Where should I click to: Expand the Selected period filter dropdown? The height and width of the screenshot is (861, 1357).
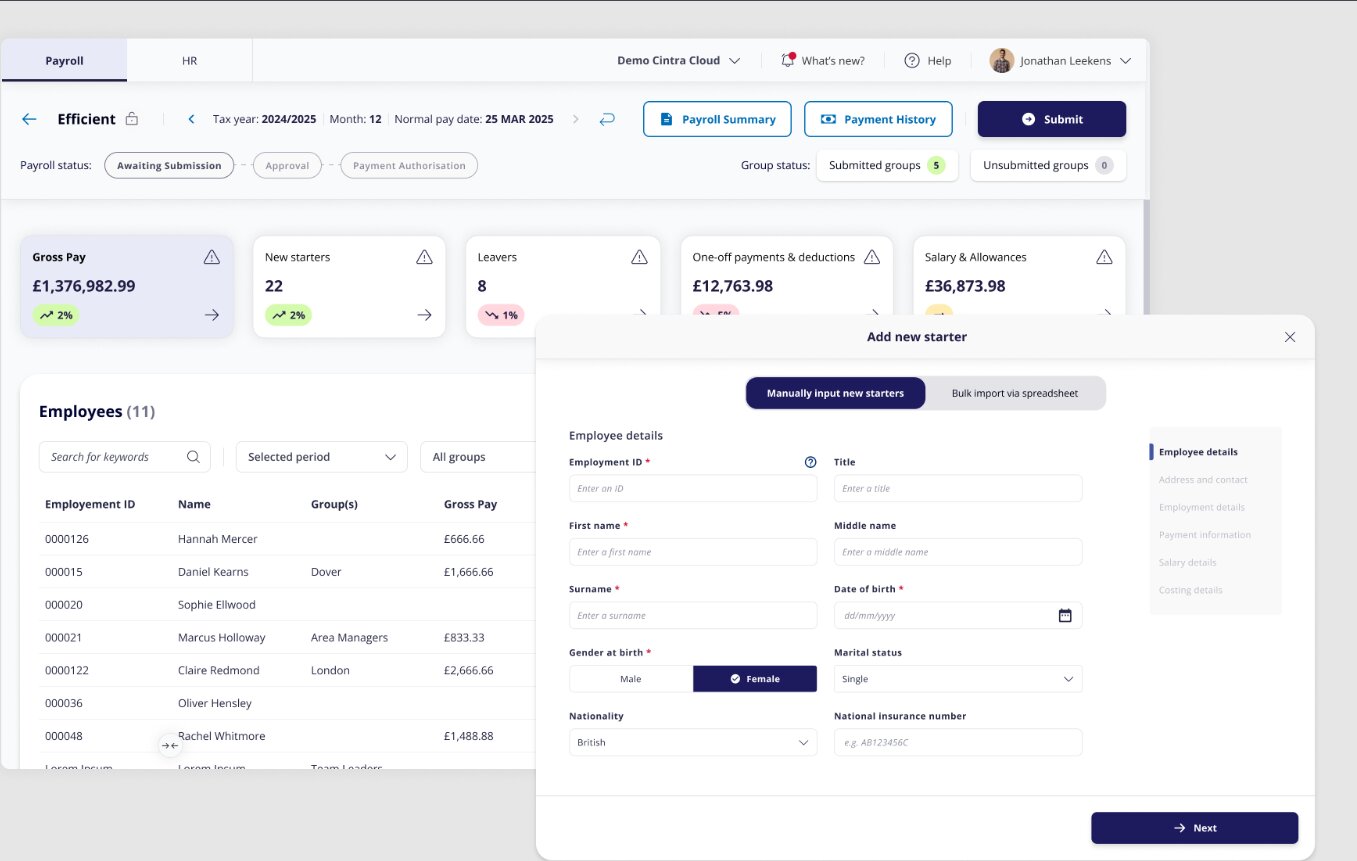click(x=321, y=457)
